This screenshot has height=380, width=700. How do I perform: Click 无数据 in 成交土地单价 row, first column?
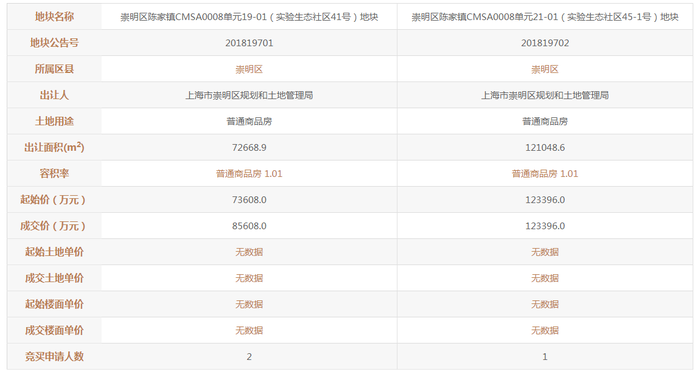[x=249, y=278]
